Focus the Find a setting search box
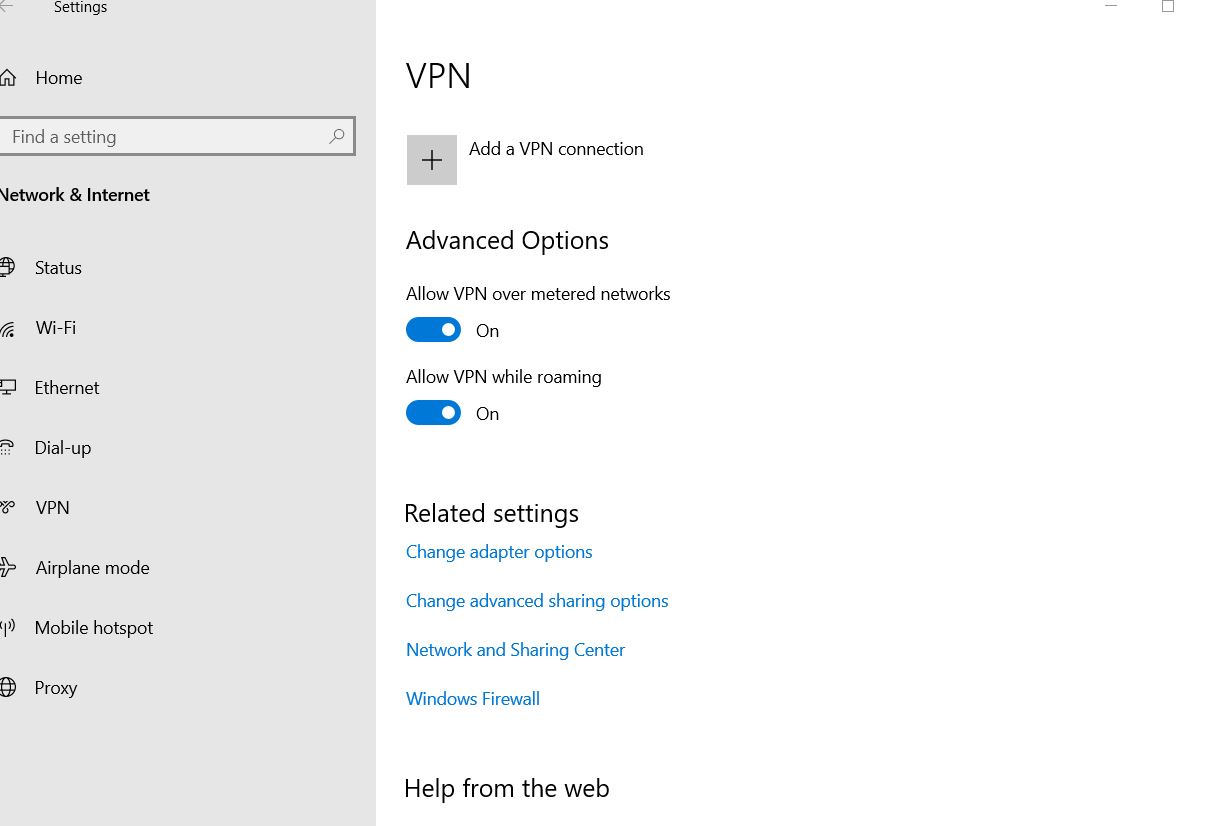Screen dimensions: 1215x826 [x=176, y=136]
